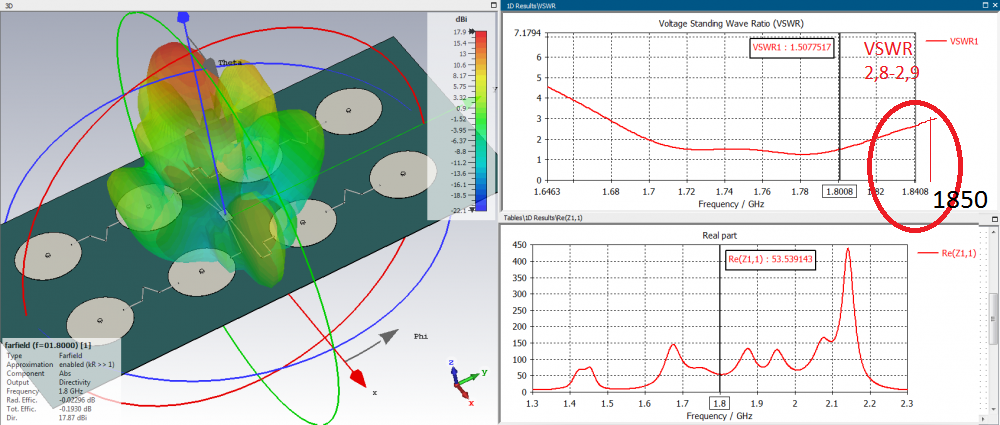Click the farfield (f=01.8000) [1] heading

click(x=48, y=345)
